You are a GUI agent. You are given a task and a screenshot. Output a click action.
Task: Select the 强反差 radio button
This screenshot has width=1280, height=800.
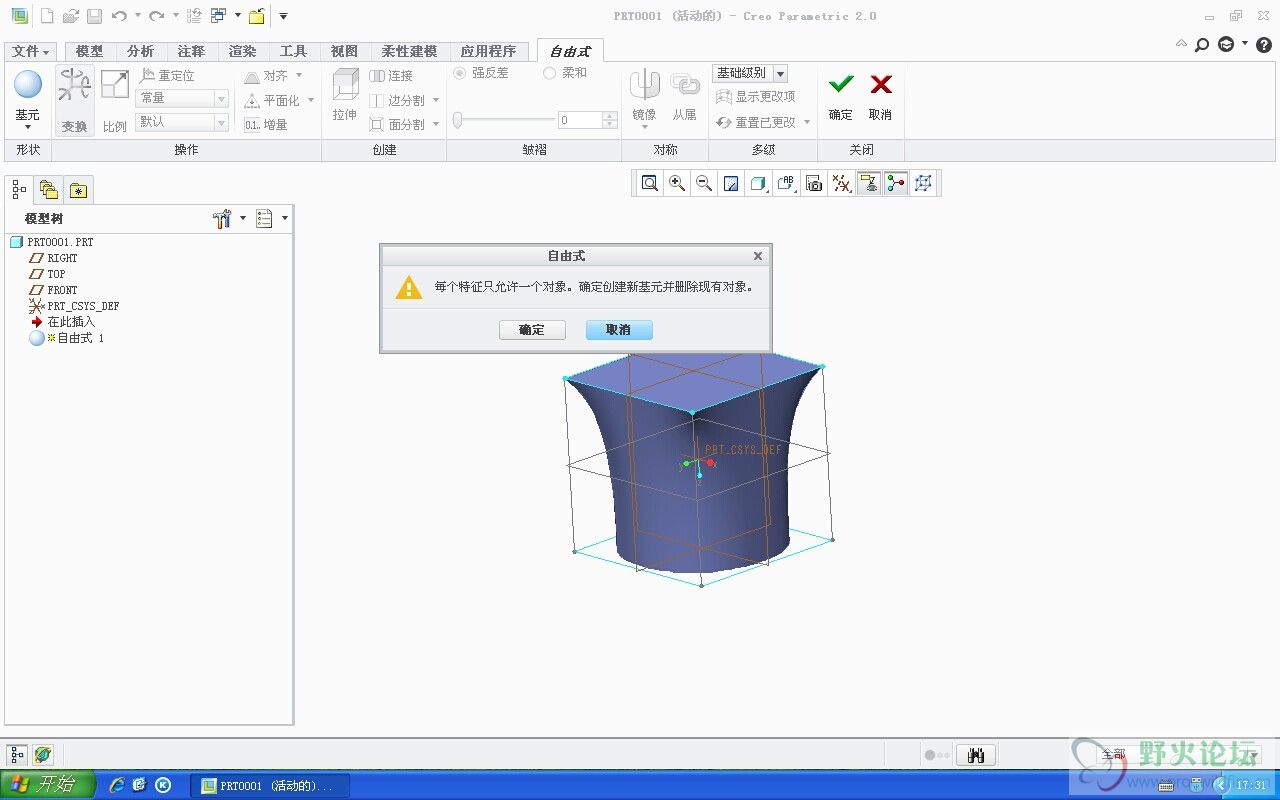tap(460, 73)
